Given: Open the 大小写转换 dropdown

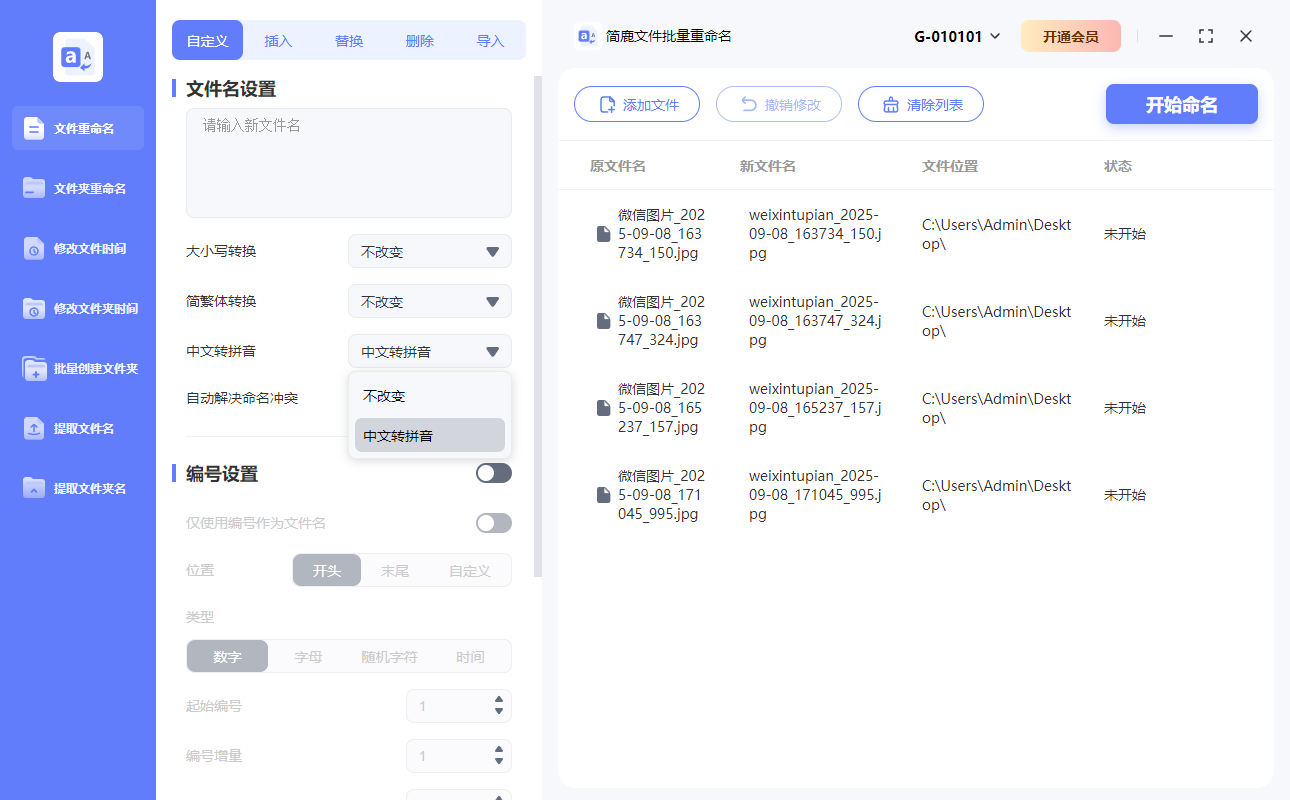Looking at the screenshot, I should tap(429, 251).
